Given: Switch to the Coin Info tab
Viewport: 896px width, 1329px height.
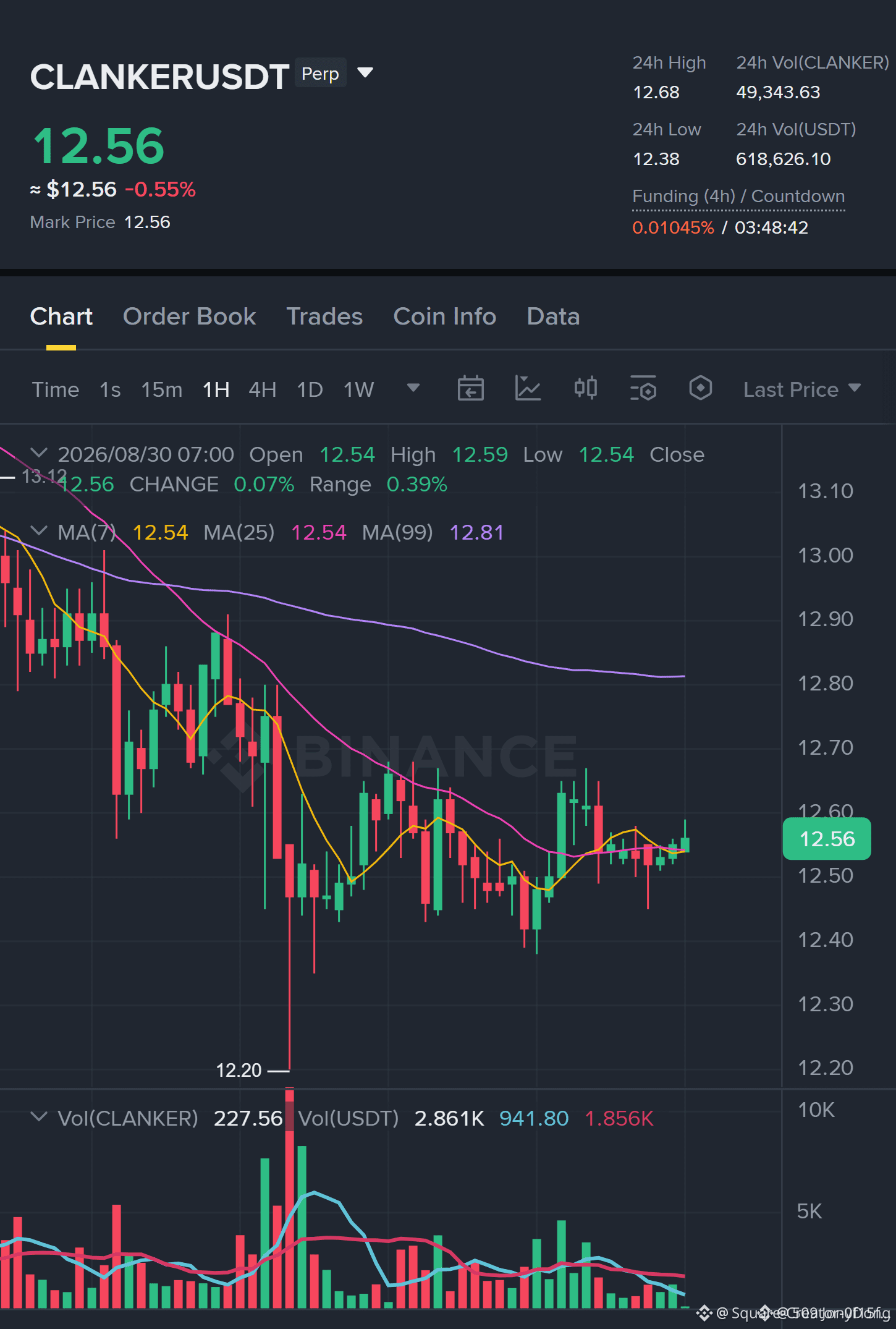Looking at the screenshot, I should [445, 316].
